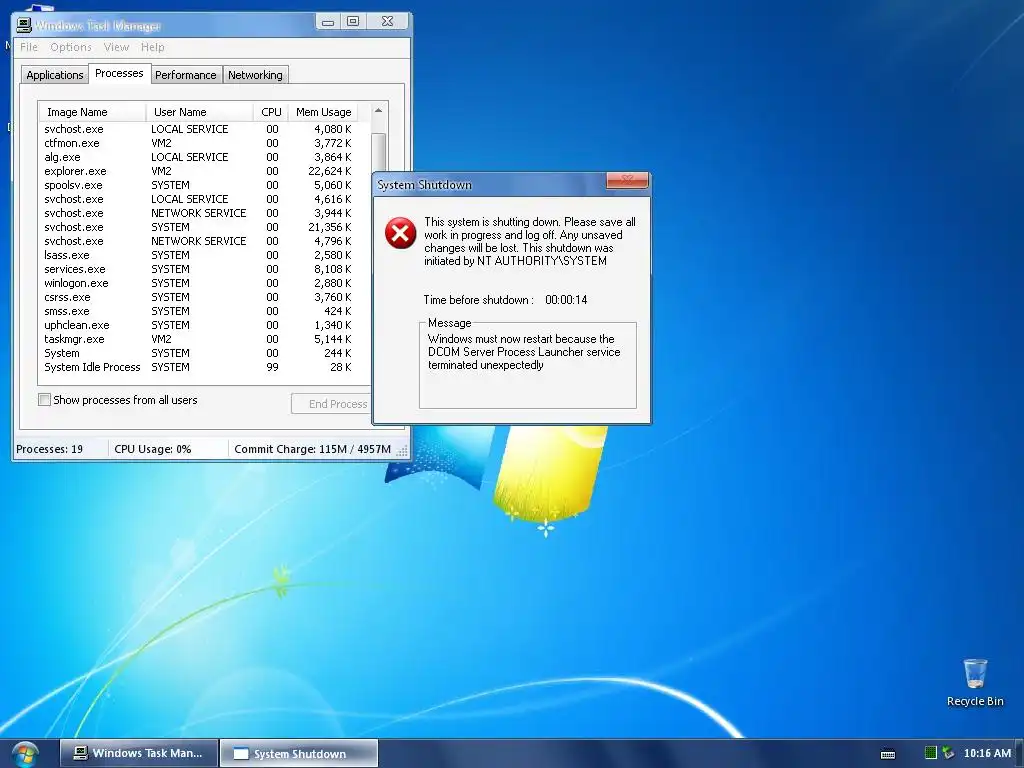Select the taskmgr.exe process row
The width and height of the screenshot is (1024, 768).
click(x=198, y=339)
